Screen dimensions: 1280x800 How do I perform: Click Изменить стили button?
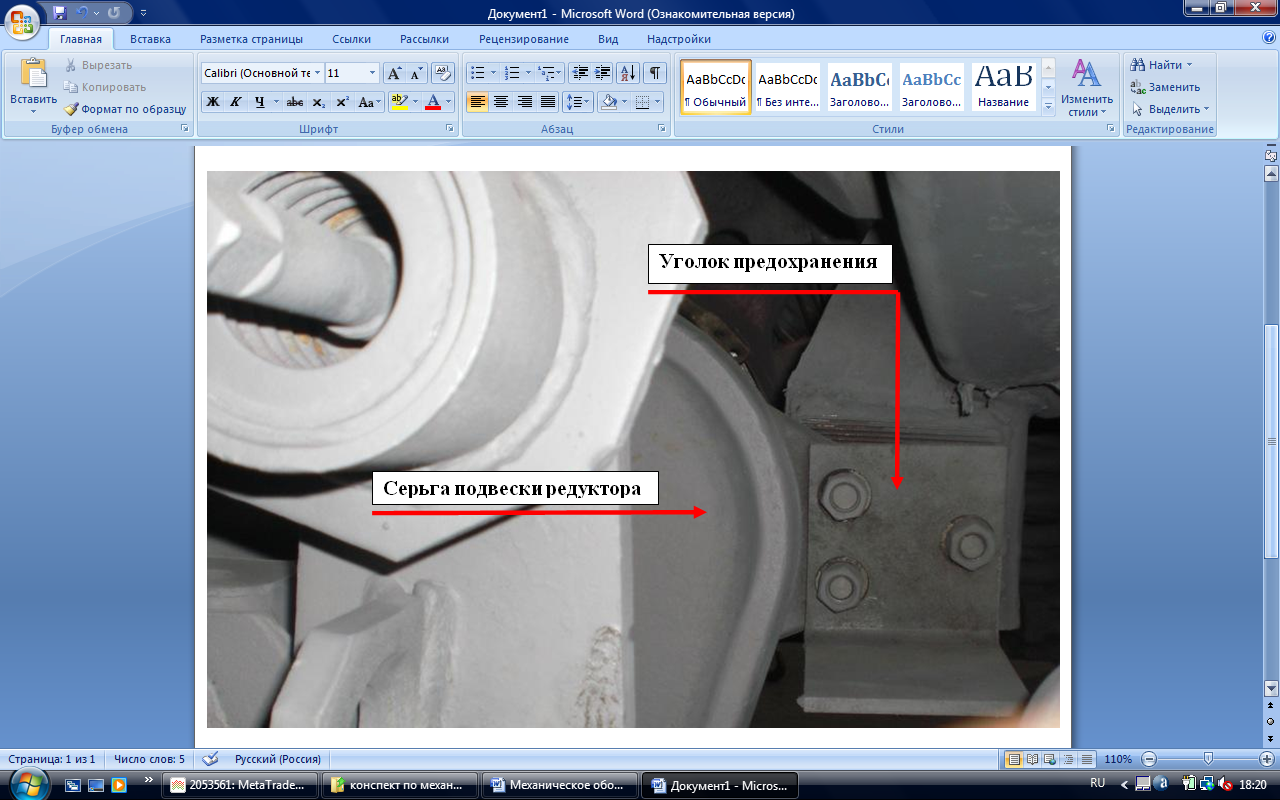(x=1086, y=88)
